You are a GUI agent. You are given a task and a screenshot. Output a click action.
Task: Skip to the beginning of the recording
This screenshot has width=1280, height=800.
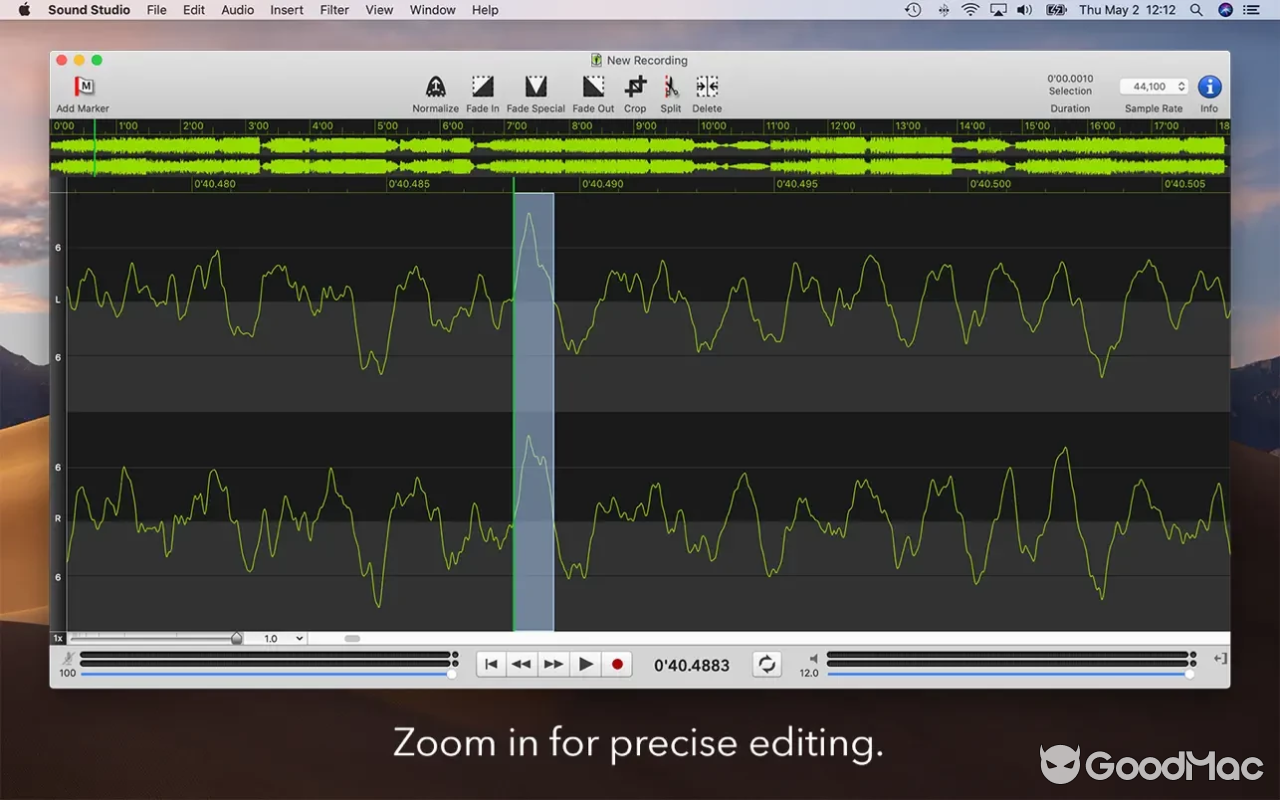[491, 663]
